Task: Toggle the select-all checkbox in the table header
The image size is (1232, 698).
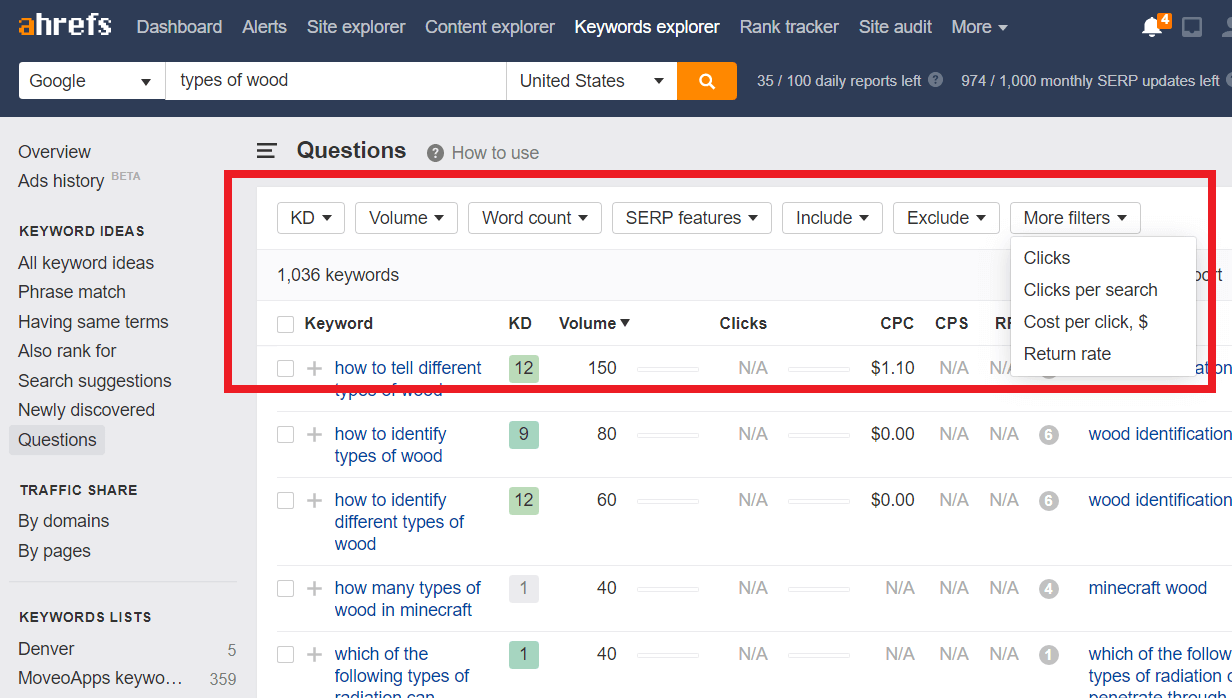Action: click(x=285, y=323)
